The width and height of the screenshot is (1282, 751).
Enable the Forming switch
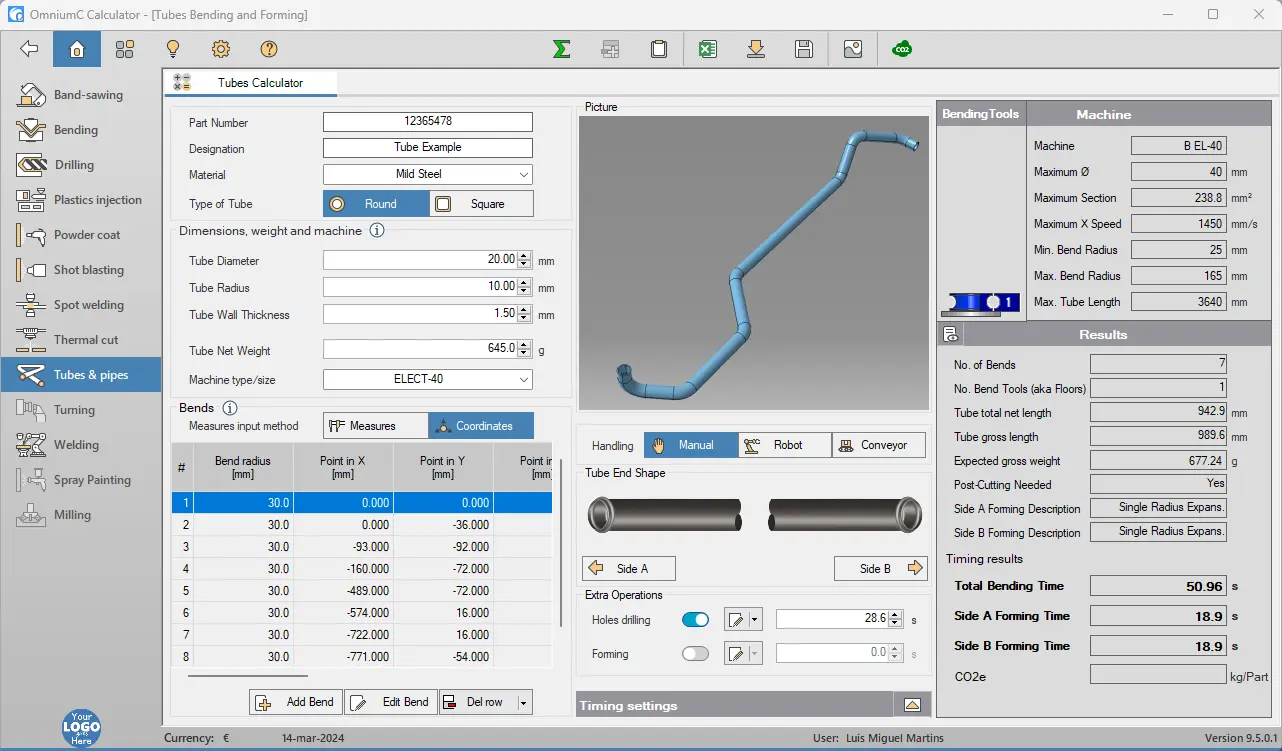coord(695,654)
